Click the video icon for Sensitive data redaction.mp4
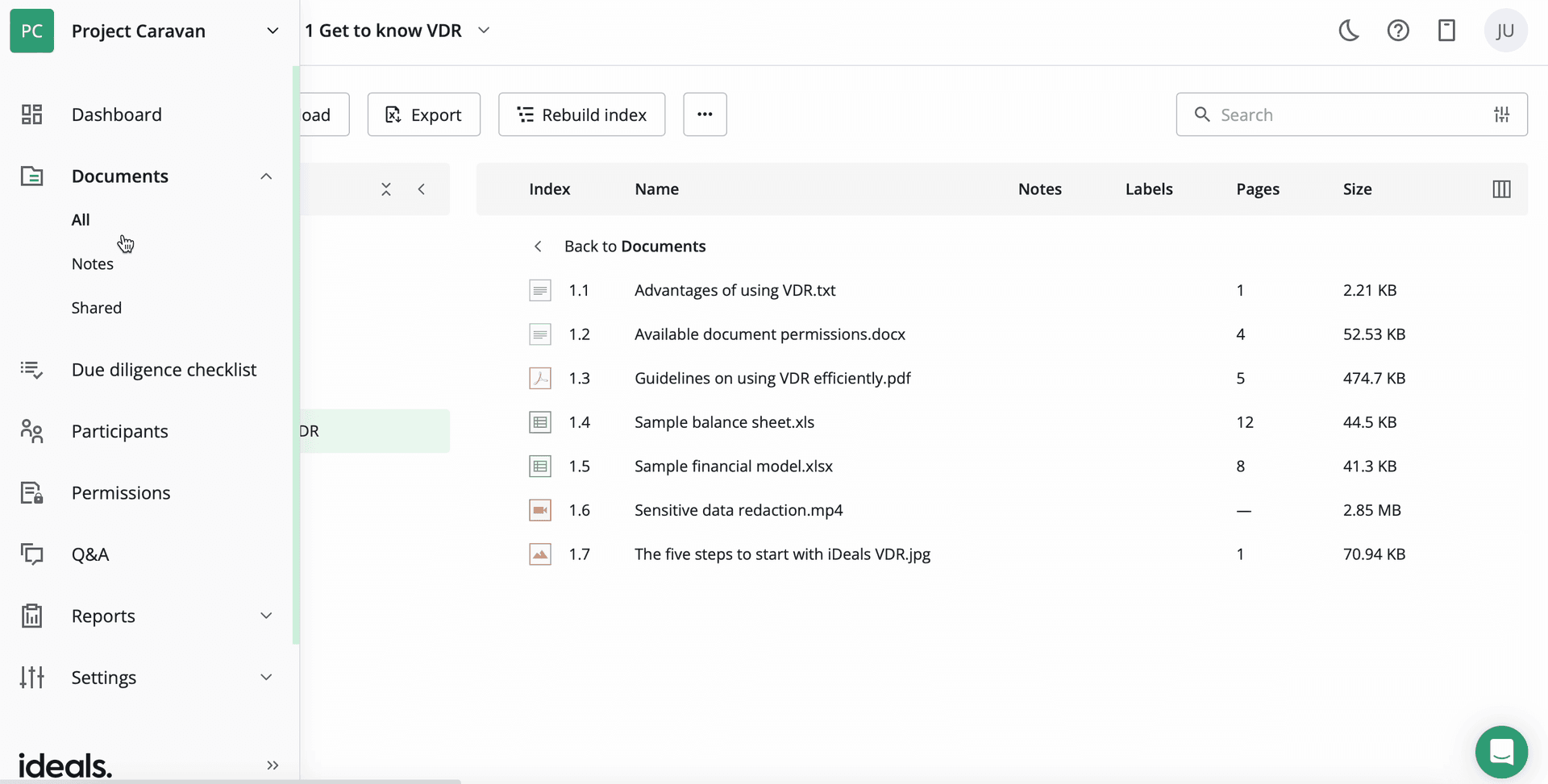 (540, 509)
